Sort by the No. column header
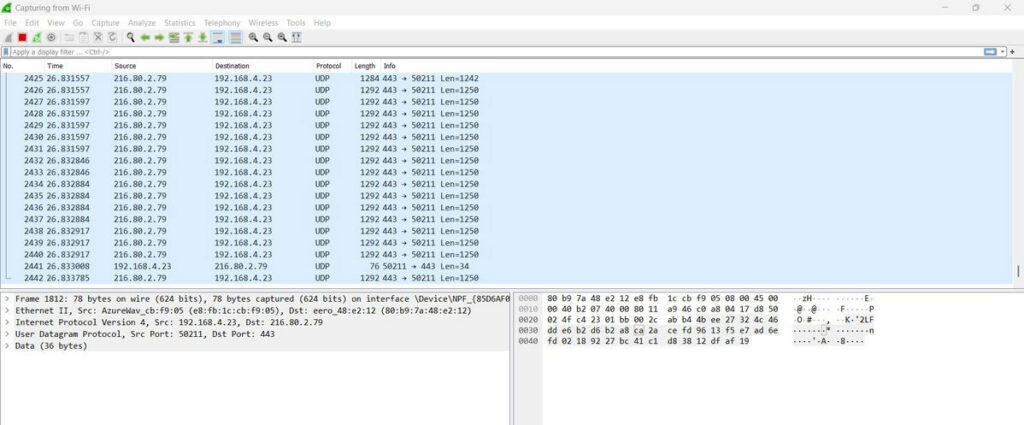 22,66
